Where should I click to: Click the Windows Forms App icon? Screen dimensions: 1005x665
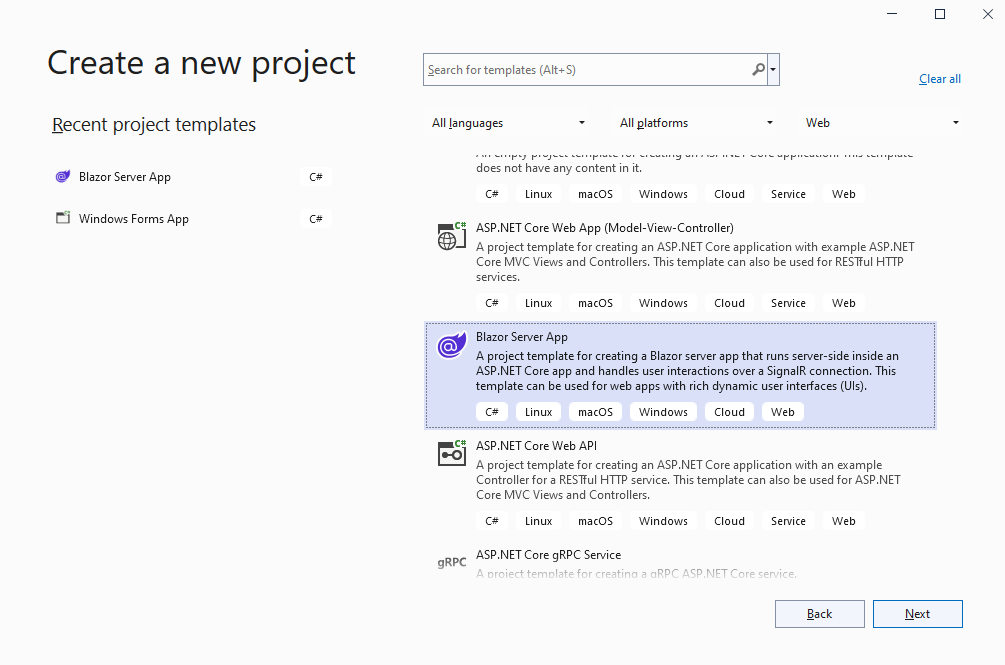point(63,219)
